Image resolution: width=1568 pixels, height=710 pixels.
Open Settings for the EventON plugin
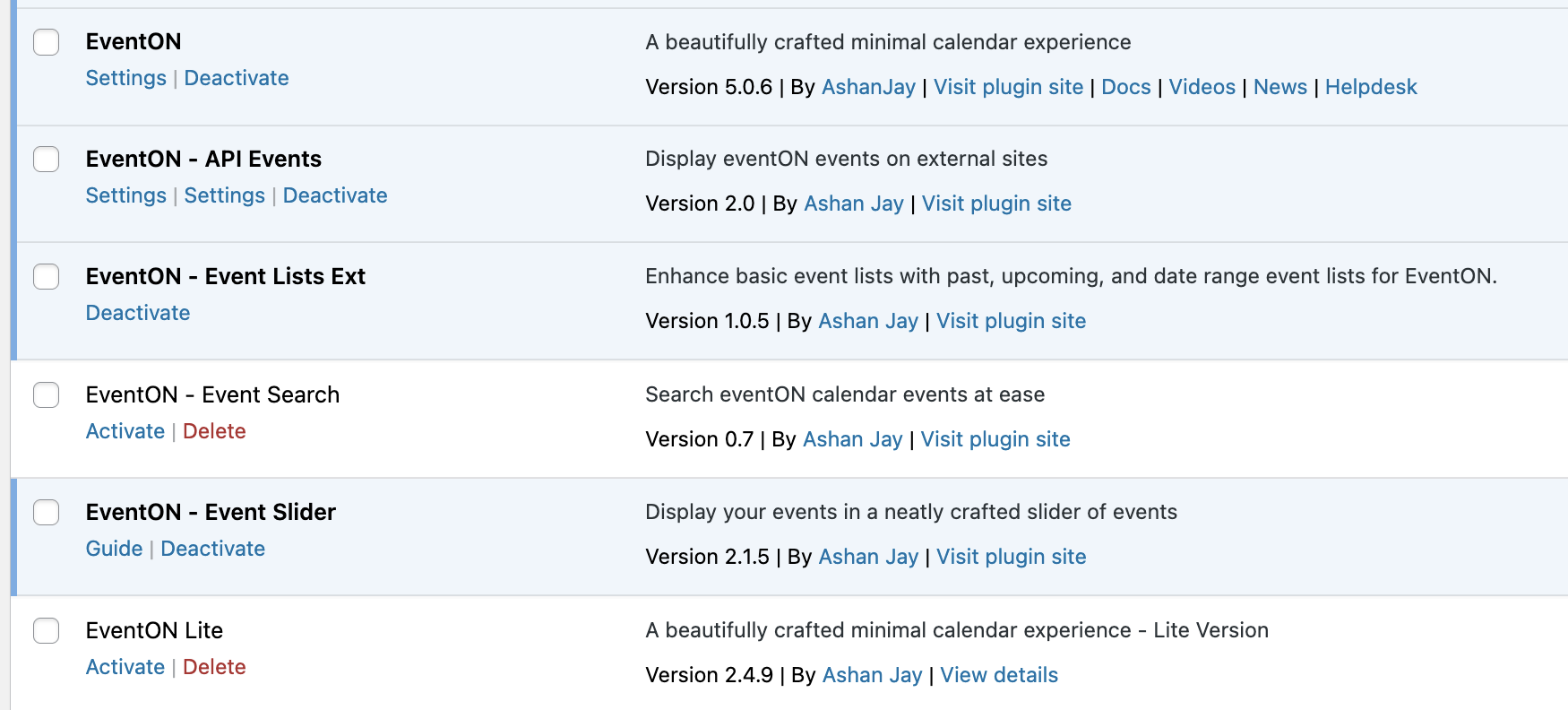(x=125, y=79)
